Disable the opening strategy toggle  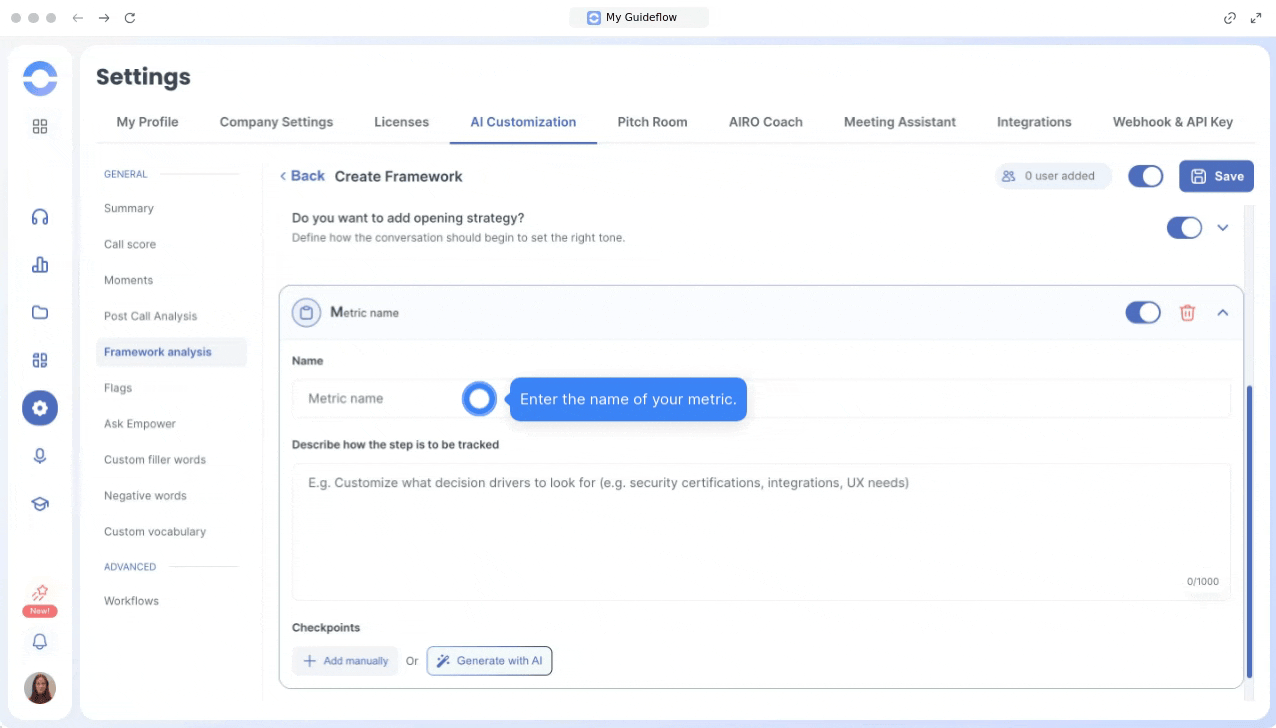click(x=1184, y=228)
